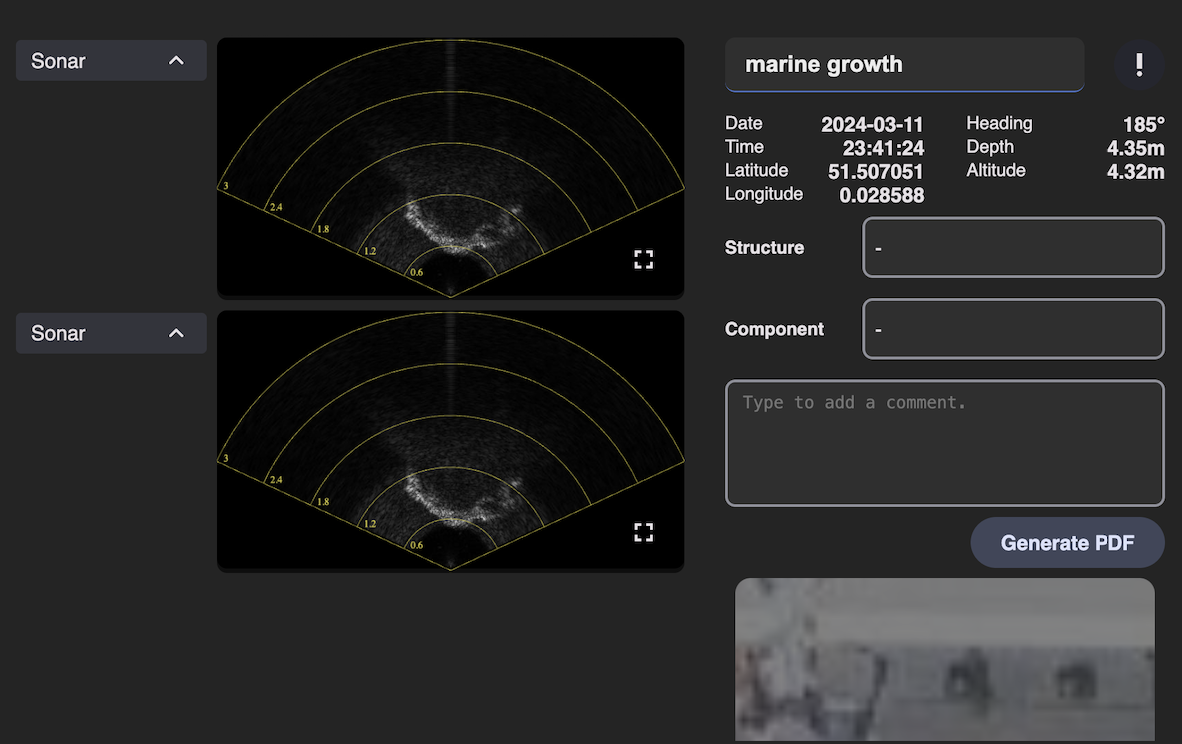Select the longitude value 0.028588
This screenshot has width=1182, height=744.
882,195
